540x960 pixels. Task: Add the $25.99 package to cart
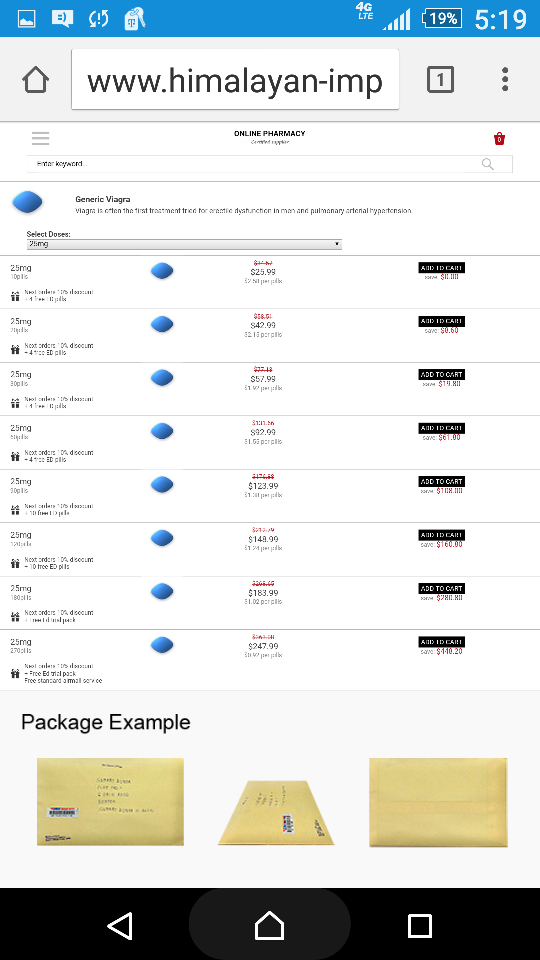coord(441,268)
